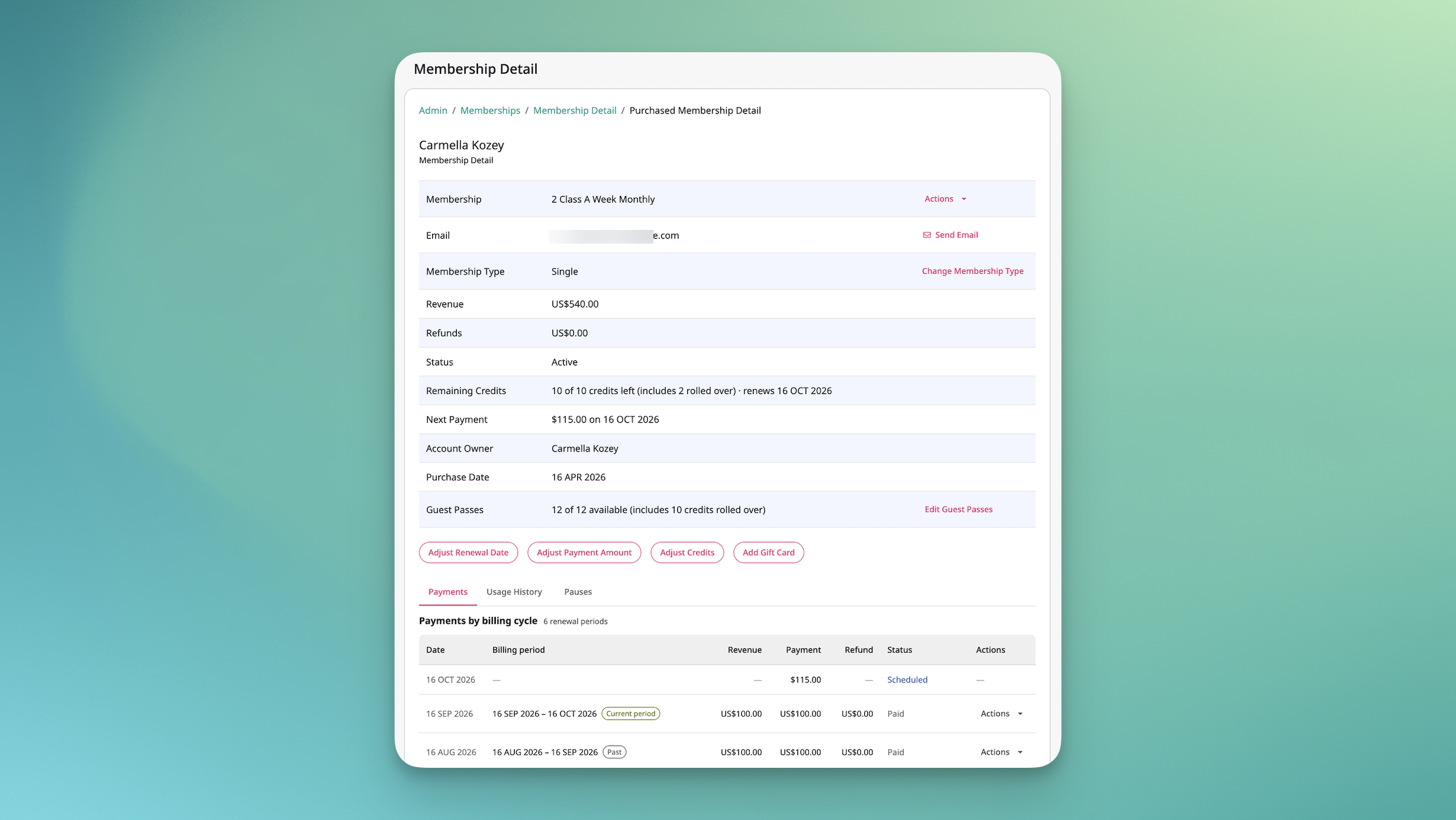Click the Active status value

[564, 362]
